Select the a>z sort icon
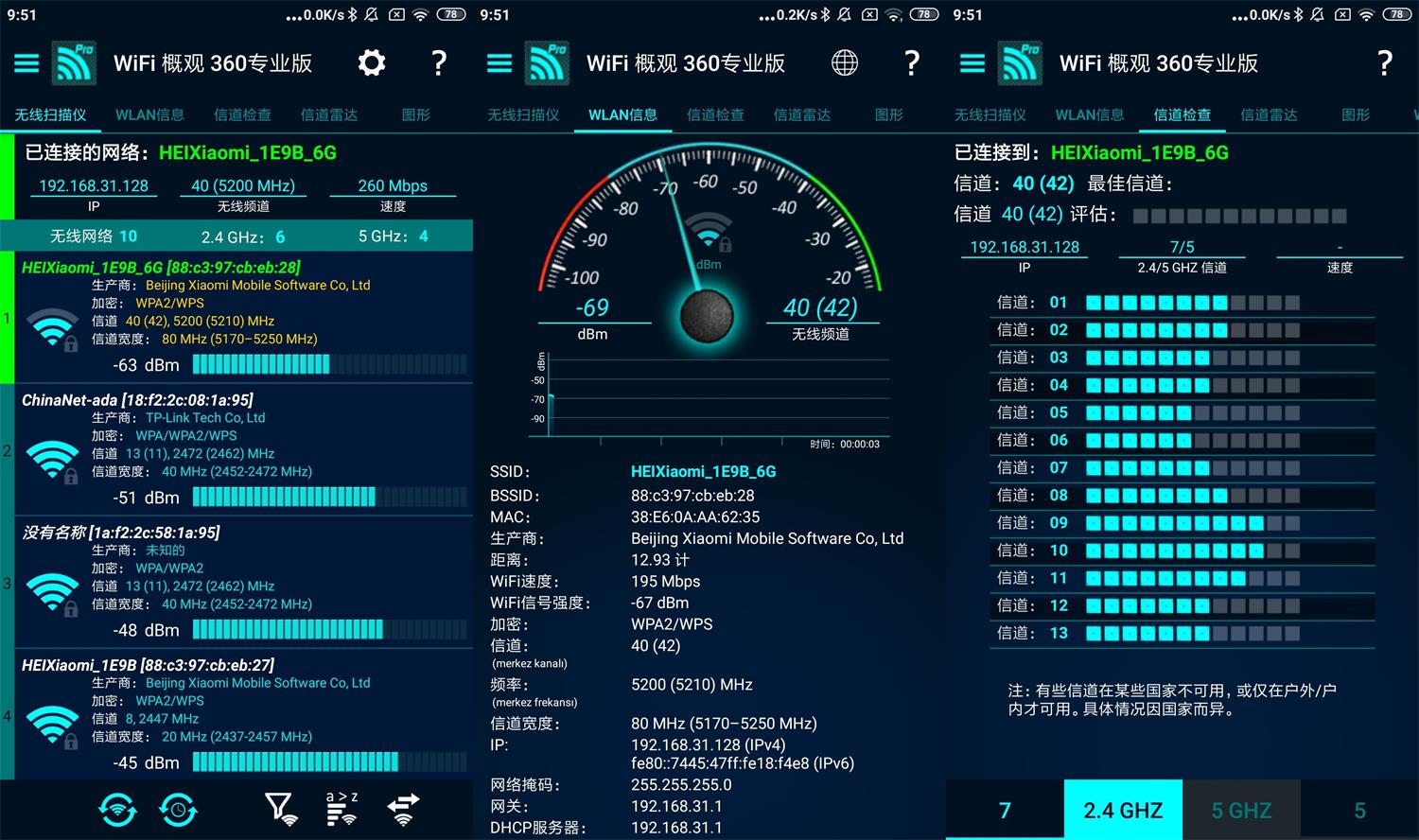 [341, 810]
